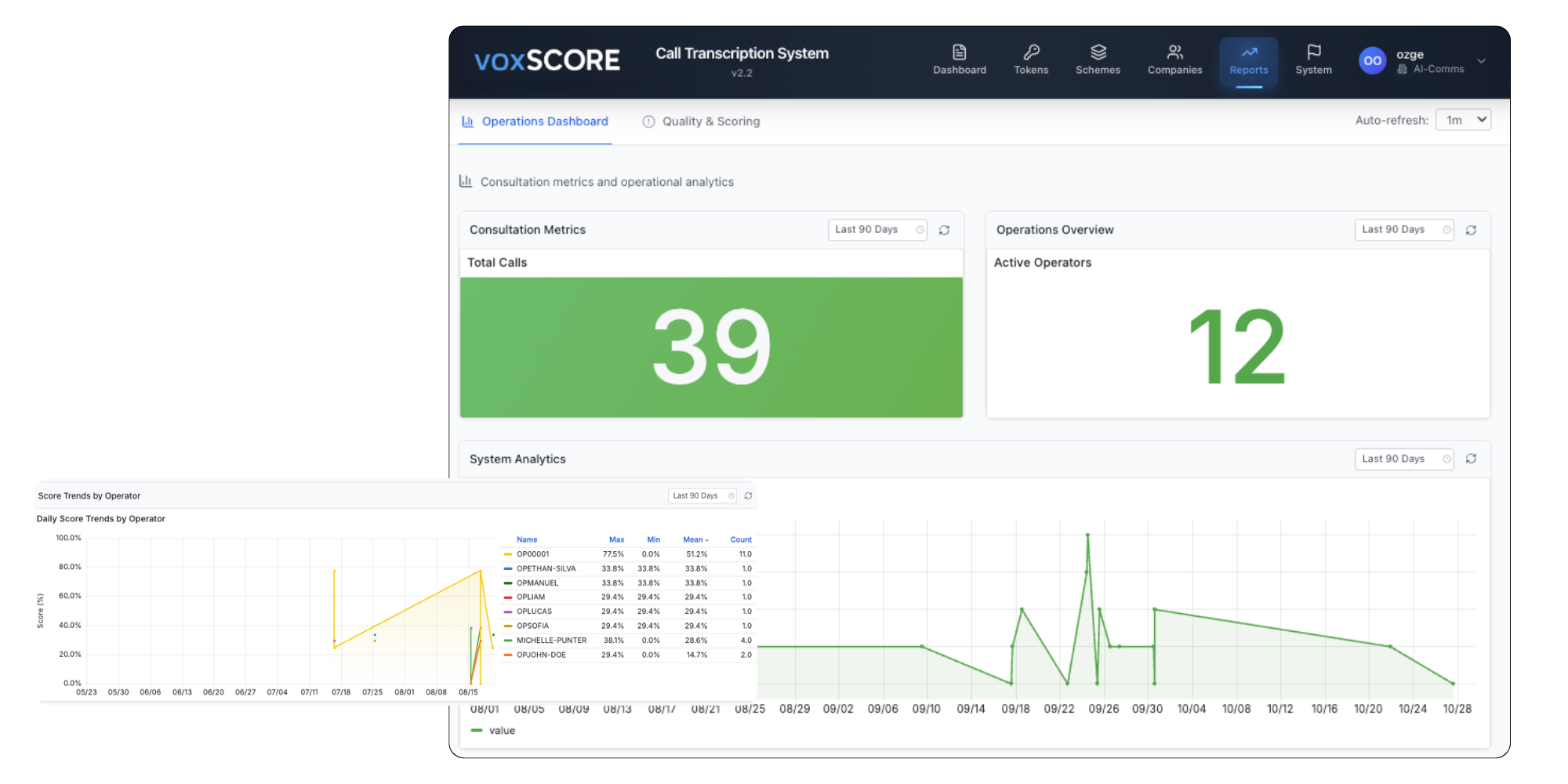Open the Auto-refresh 1m dropdown
This screenshot has height=784, width=1568.
pos(1463,120)
